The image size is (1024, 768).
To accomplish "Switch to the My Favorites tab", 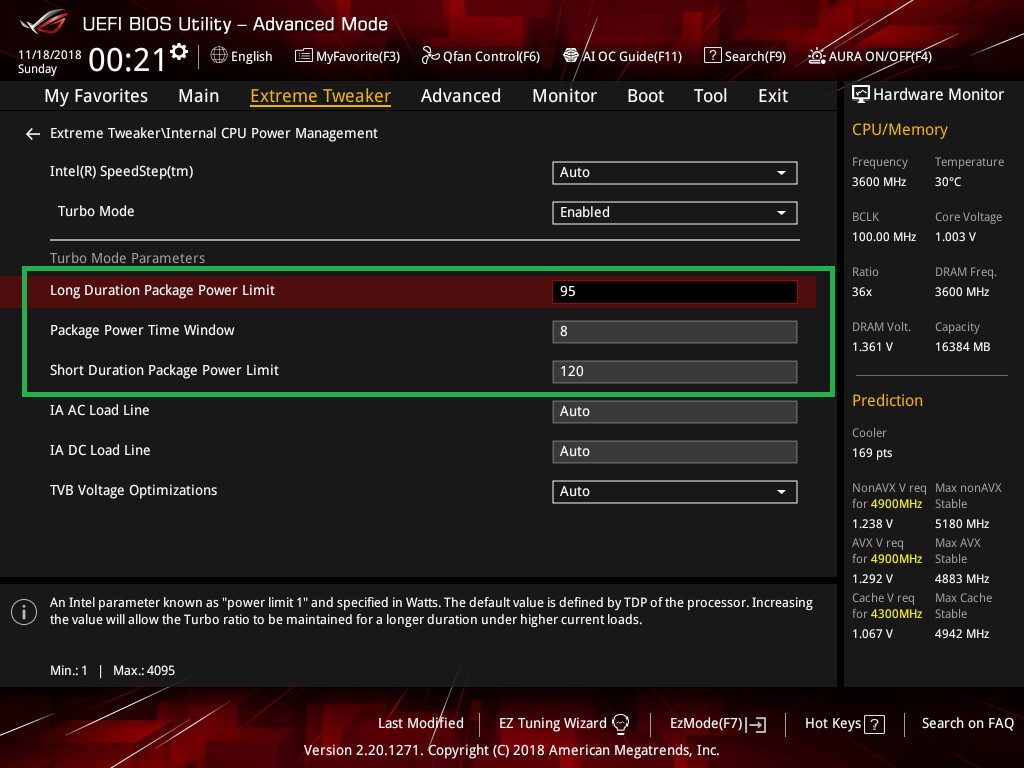I will [x=96, y=96].
